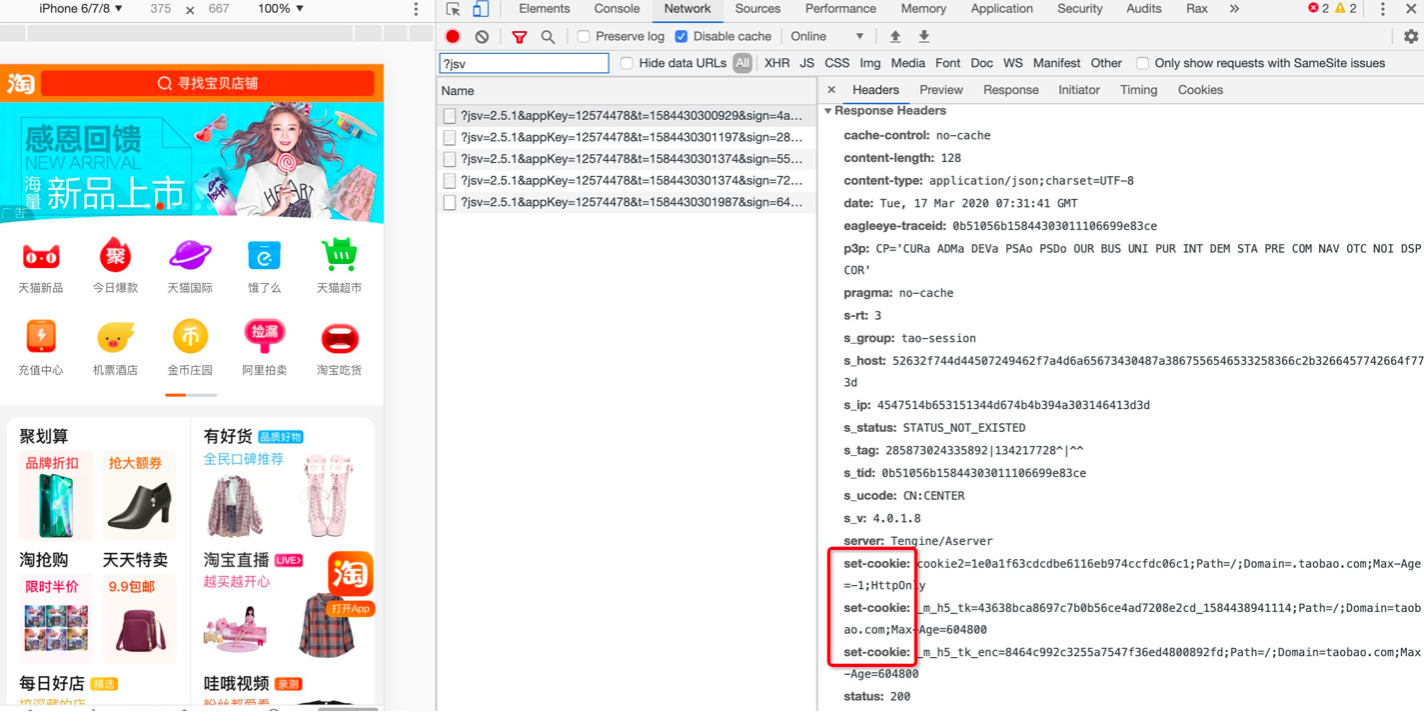Image resolution: width=1424 pixels, height=721 pixels.
Task: Show the Response tab of request
Action: pyautogui.click(x=1011, y=90)
